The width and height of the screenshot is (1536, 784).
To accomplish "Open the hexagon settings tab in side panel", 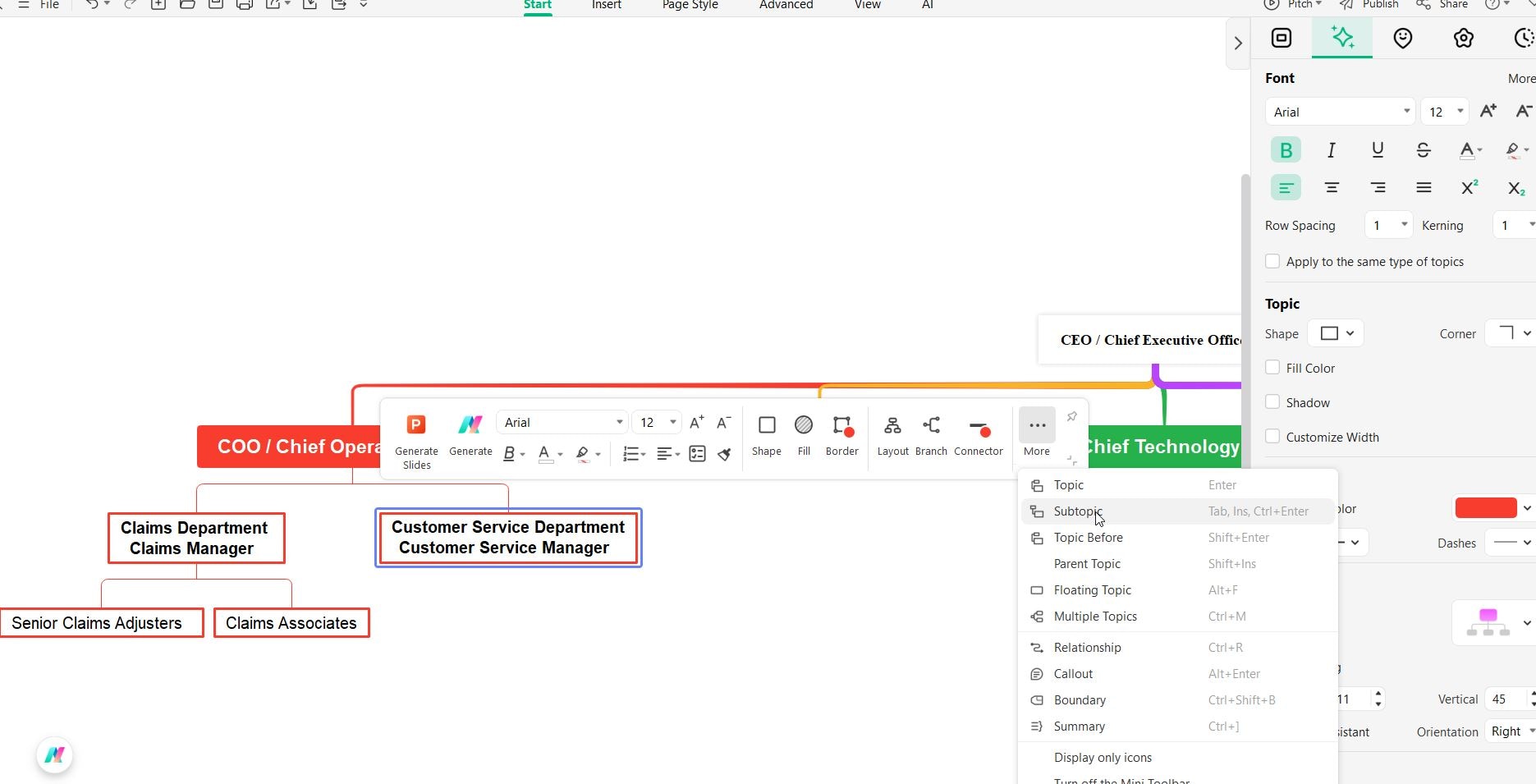I will pyautogui.click(x=1463, y=38).
